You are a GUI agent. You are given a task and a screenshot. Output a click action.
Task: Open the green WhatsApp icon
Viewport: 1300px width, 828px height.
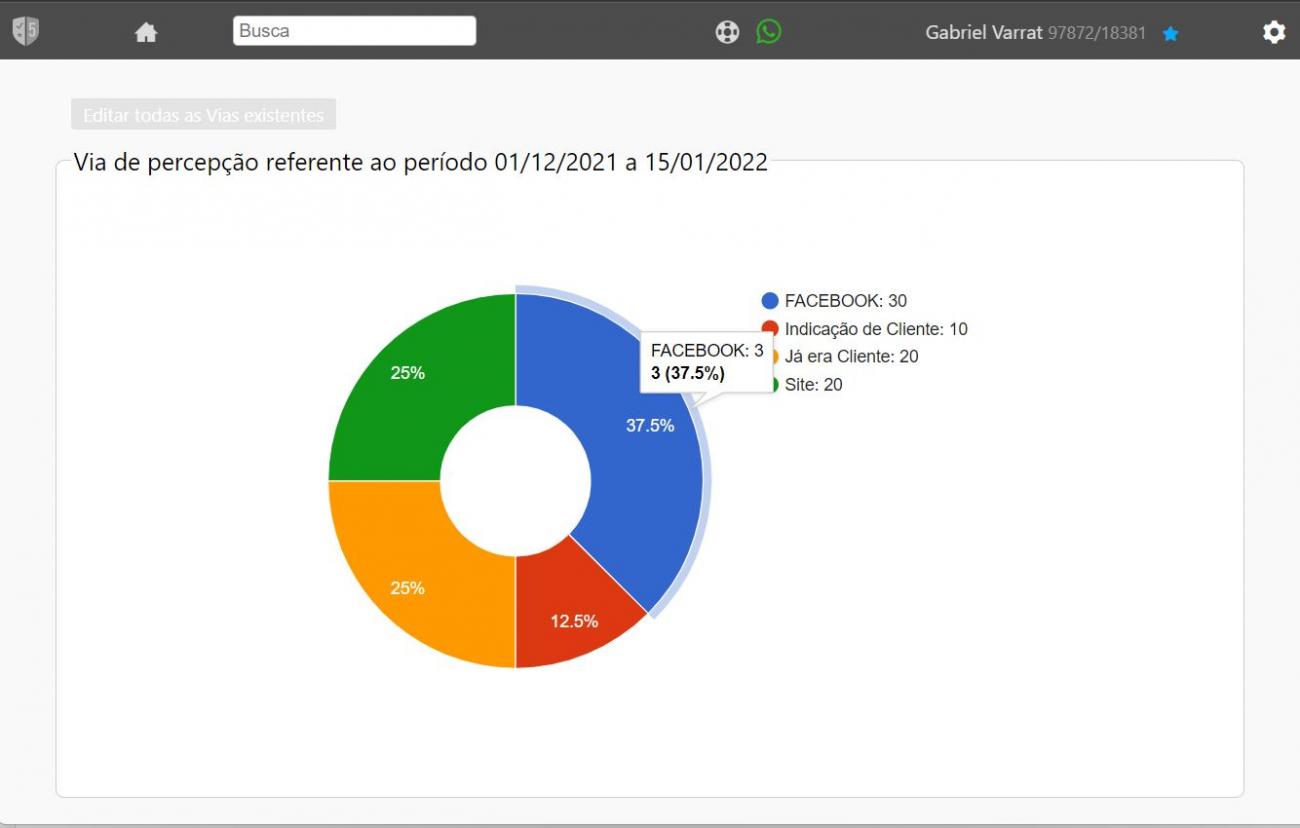pyautogui.click(x=768, y=31)
